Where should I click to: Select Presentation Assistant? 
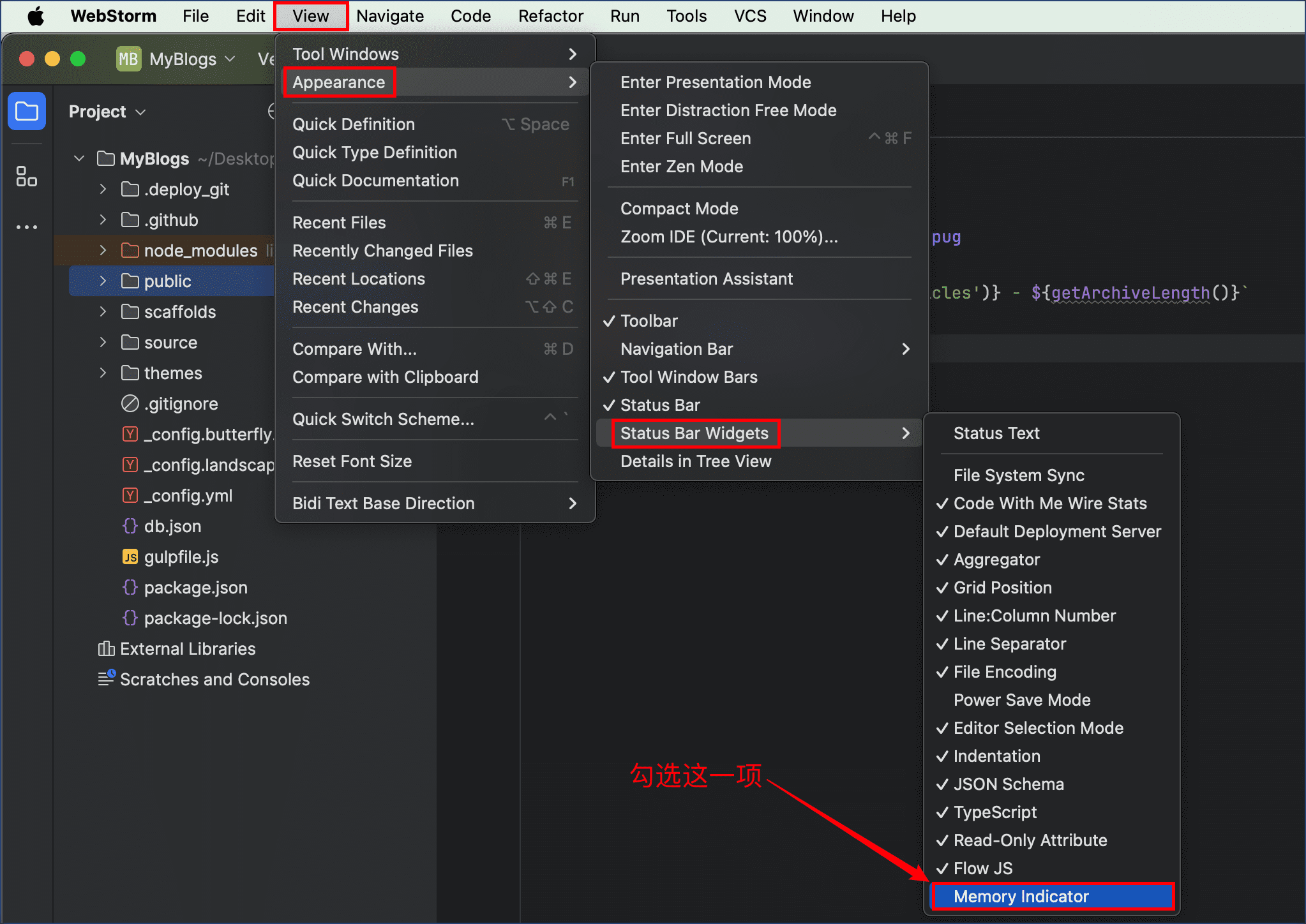pyautogui.click(x=759, y=279)
